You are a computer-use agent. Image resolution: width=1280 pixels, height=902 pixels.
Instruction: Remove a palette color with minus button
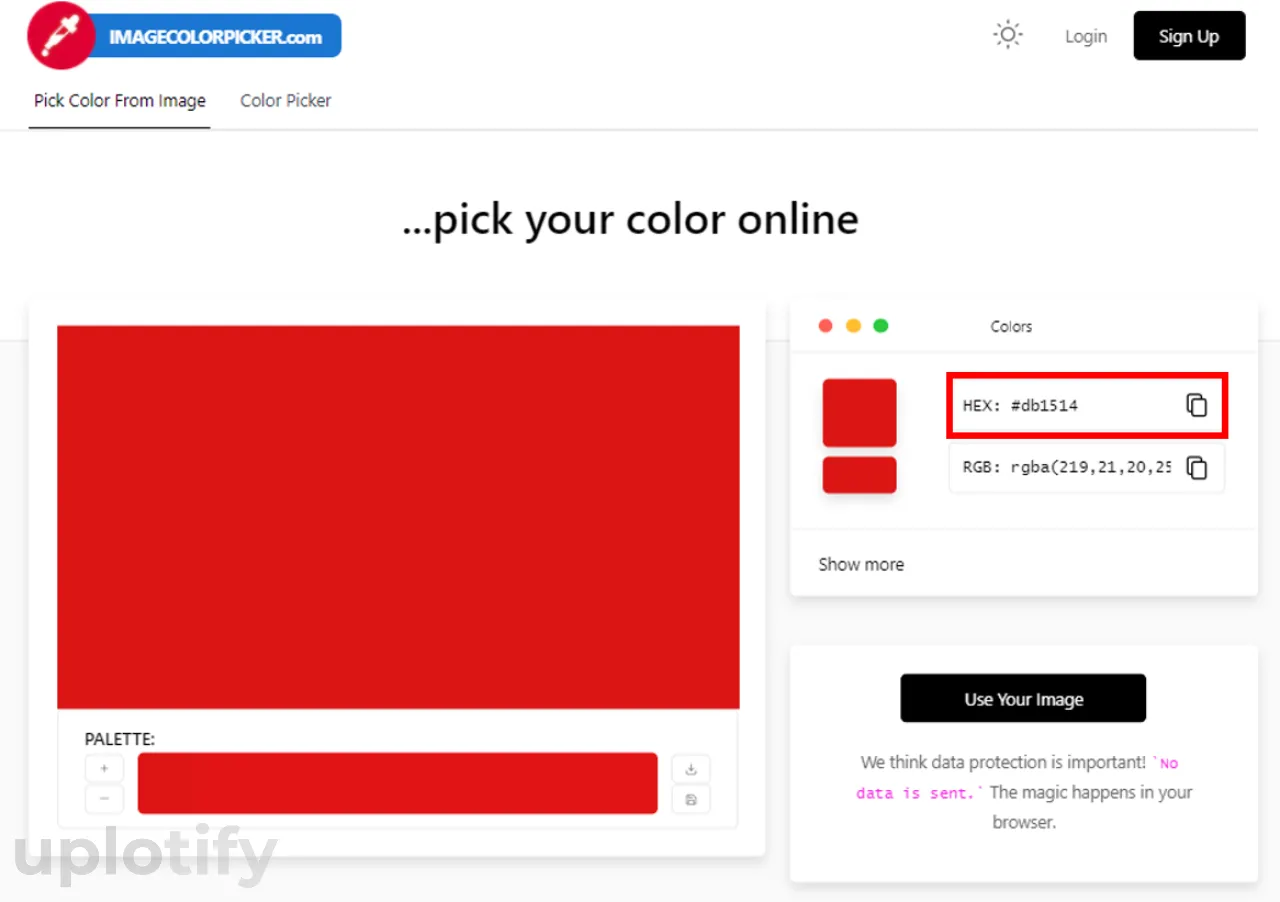pyautogui.click(x=105, y=799)
